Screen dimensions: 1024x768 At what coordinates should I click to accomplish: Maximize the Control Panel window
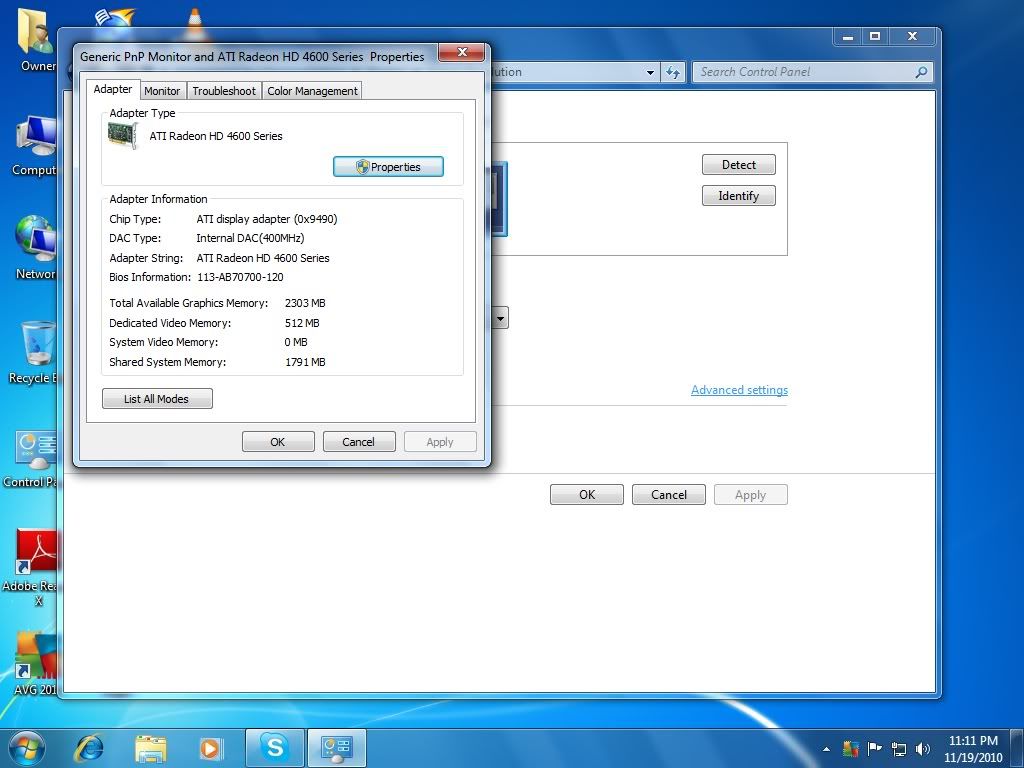pos(875,37)
